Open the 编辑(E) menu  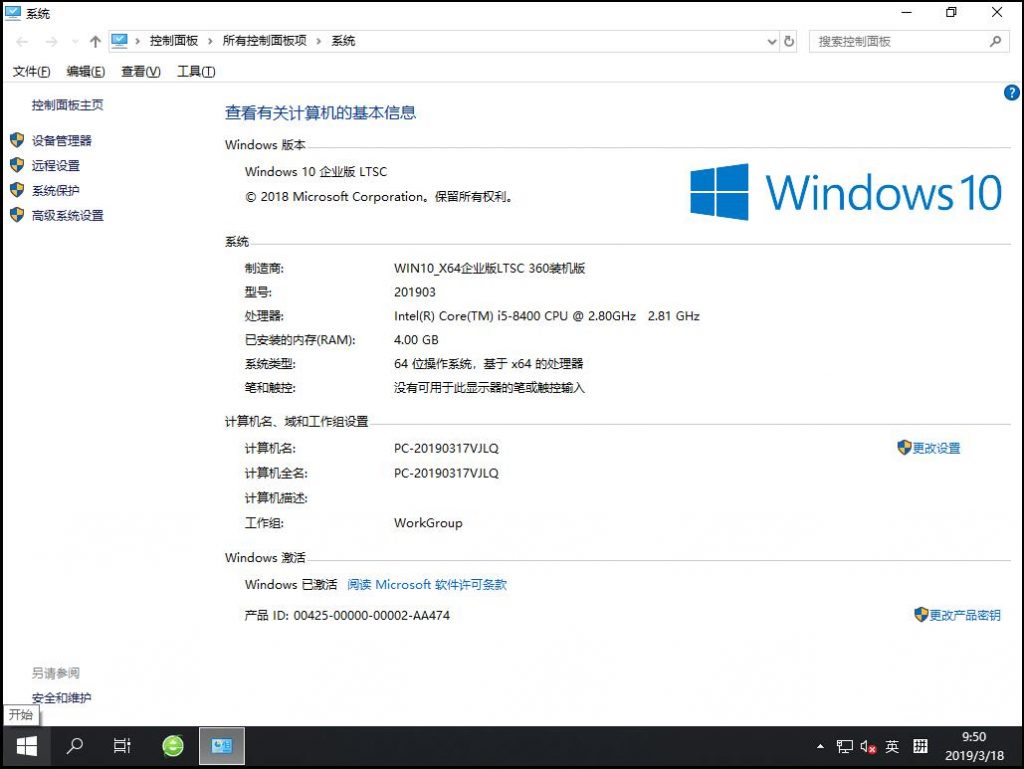[x=86, y=72]
